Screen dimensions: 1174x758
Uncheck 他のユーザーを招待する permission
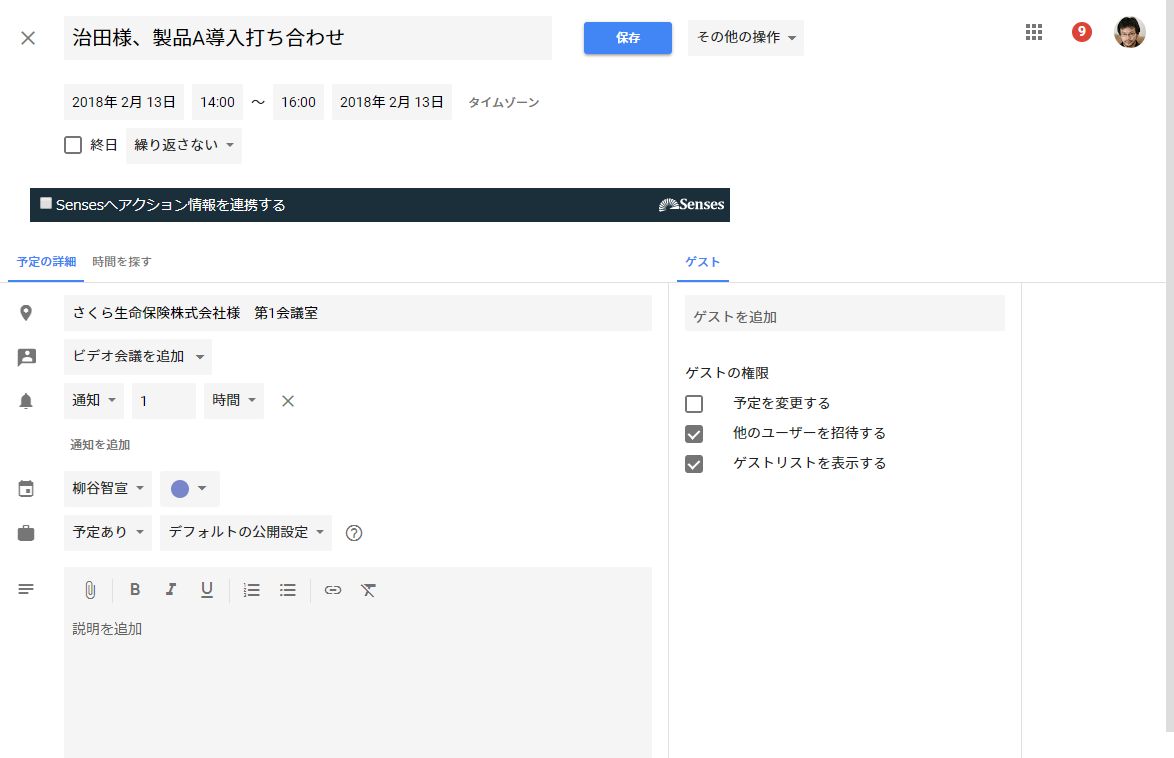694,434
